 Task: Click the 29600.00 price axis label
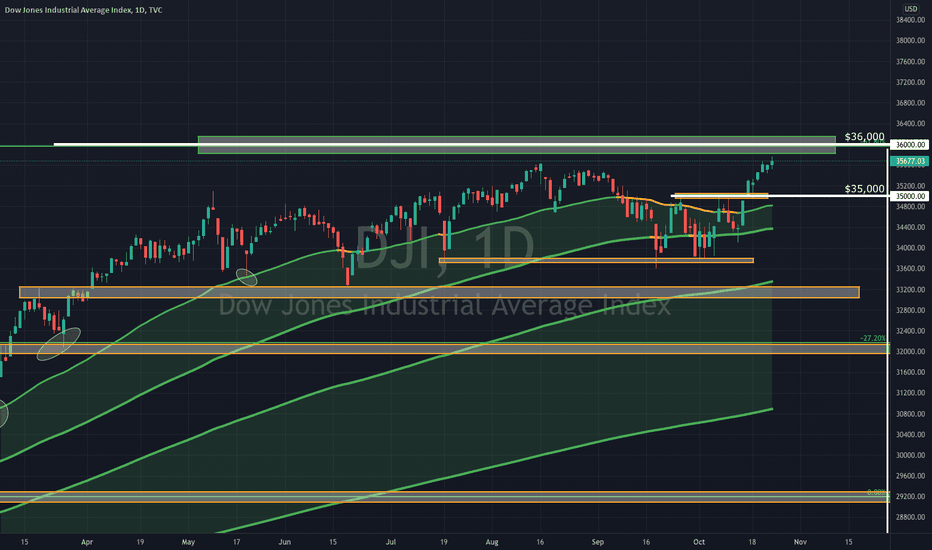click(x=910, y=476)
